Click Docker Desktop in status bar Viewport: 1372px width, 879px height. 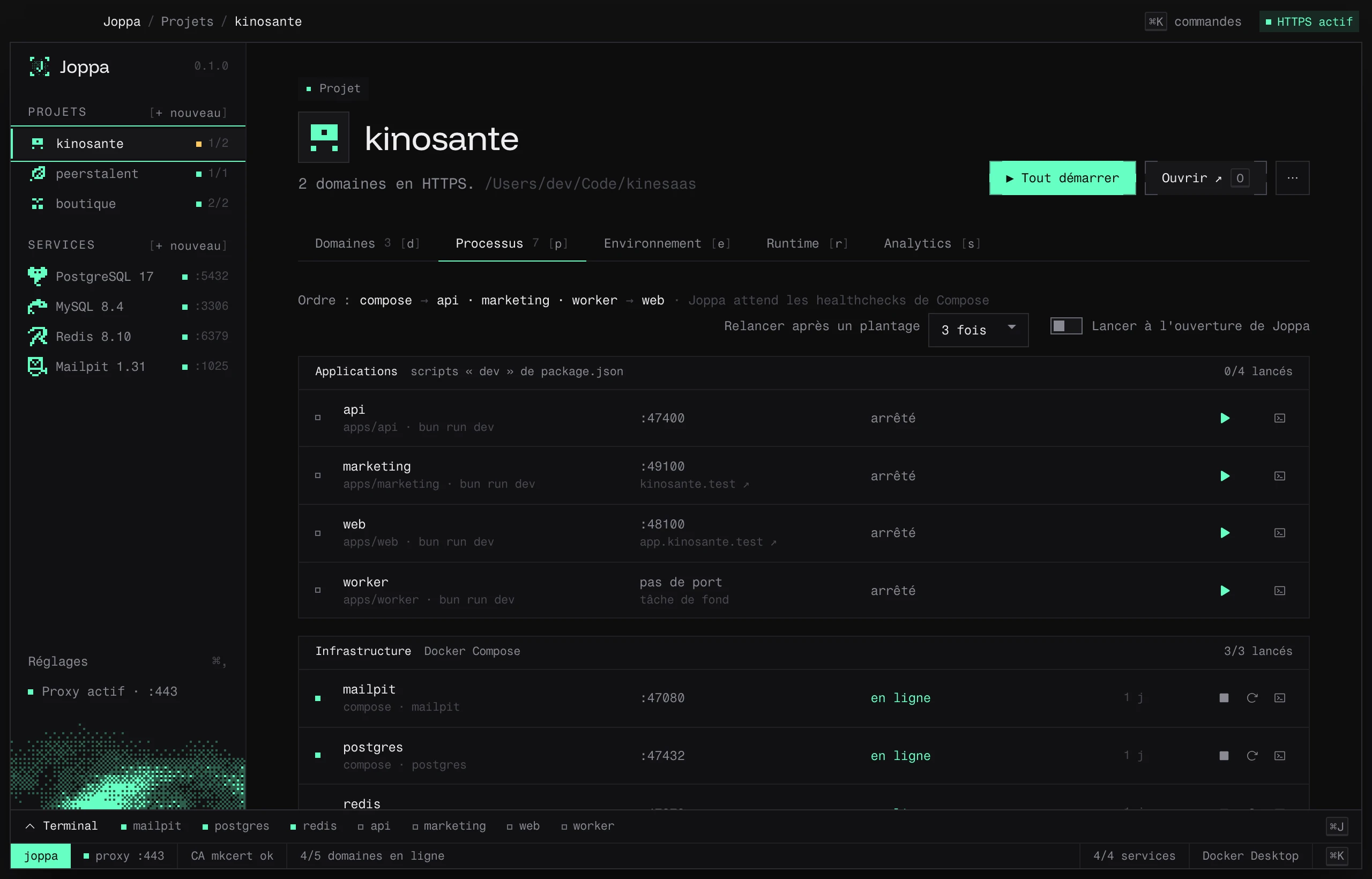[1250, 855]
